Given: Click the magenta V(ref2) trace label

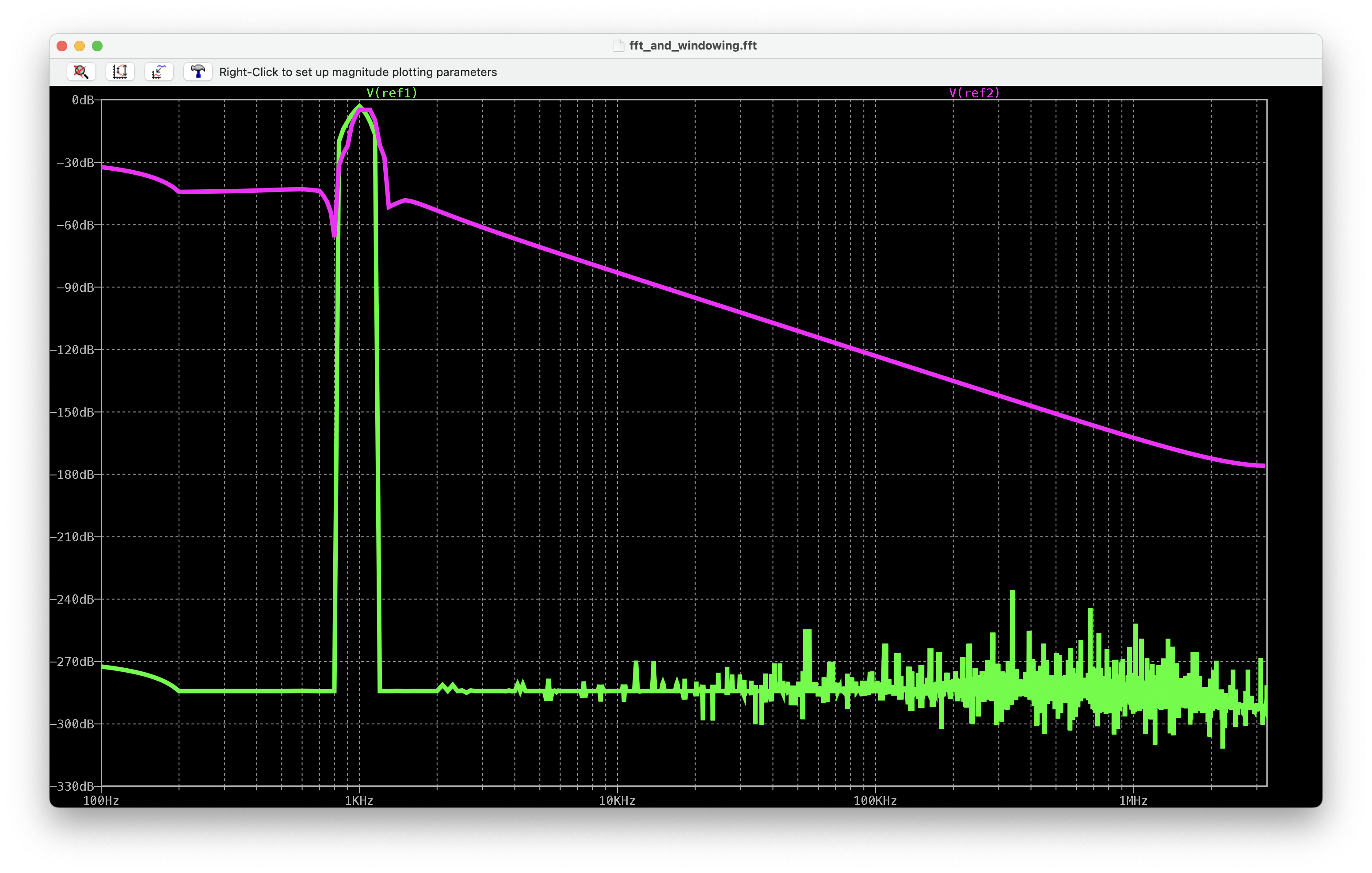Looking at the screenshot, I should coord(974,93).
